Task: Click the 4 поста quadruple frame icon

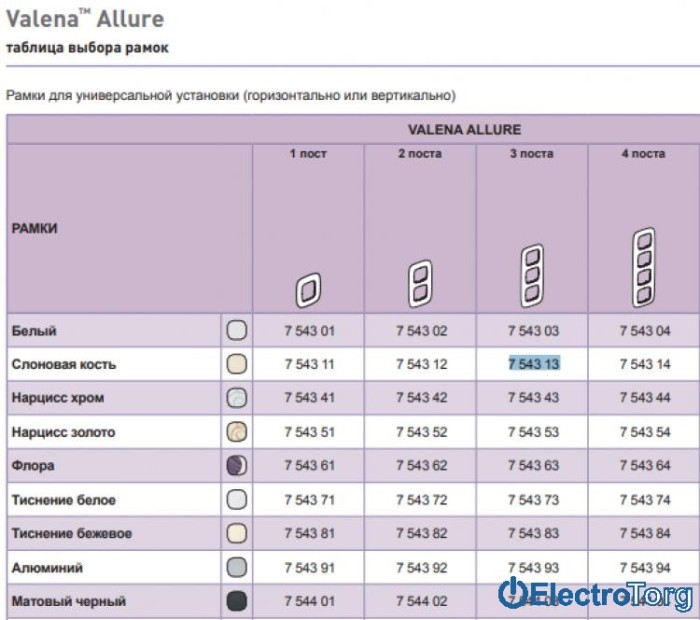Action: (644, 267)
